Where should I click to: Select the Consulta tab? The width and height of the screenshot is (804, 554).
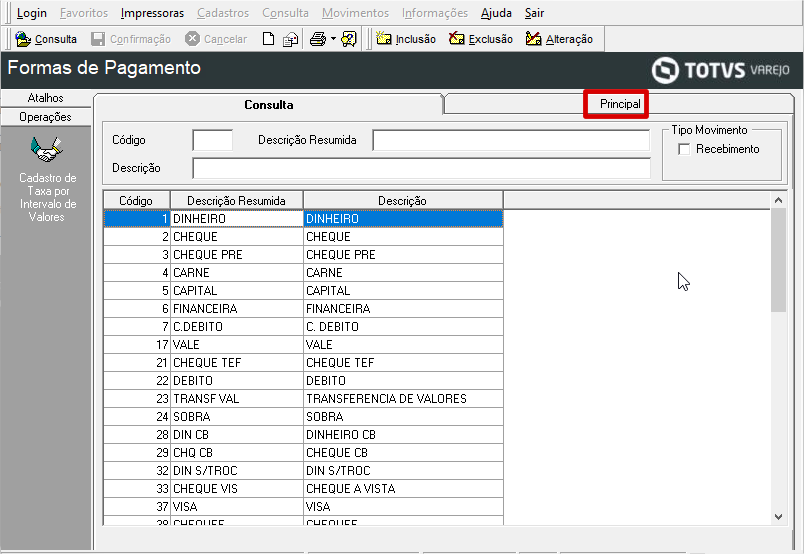[269, 105]
